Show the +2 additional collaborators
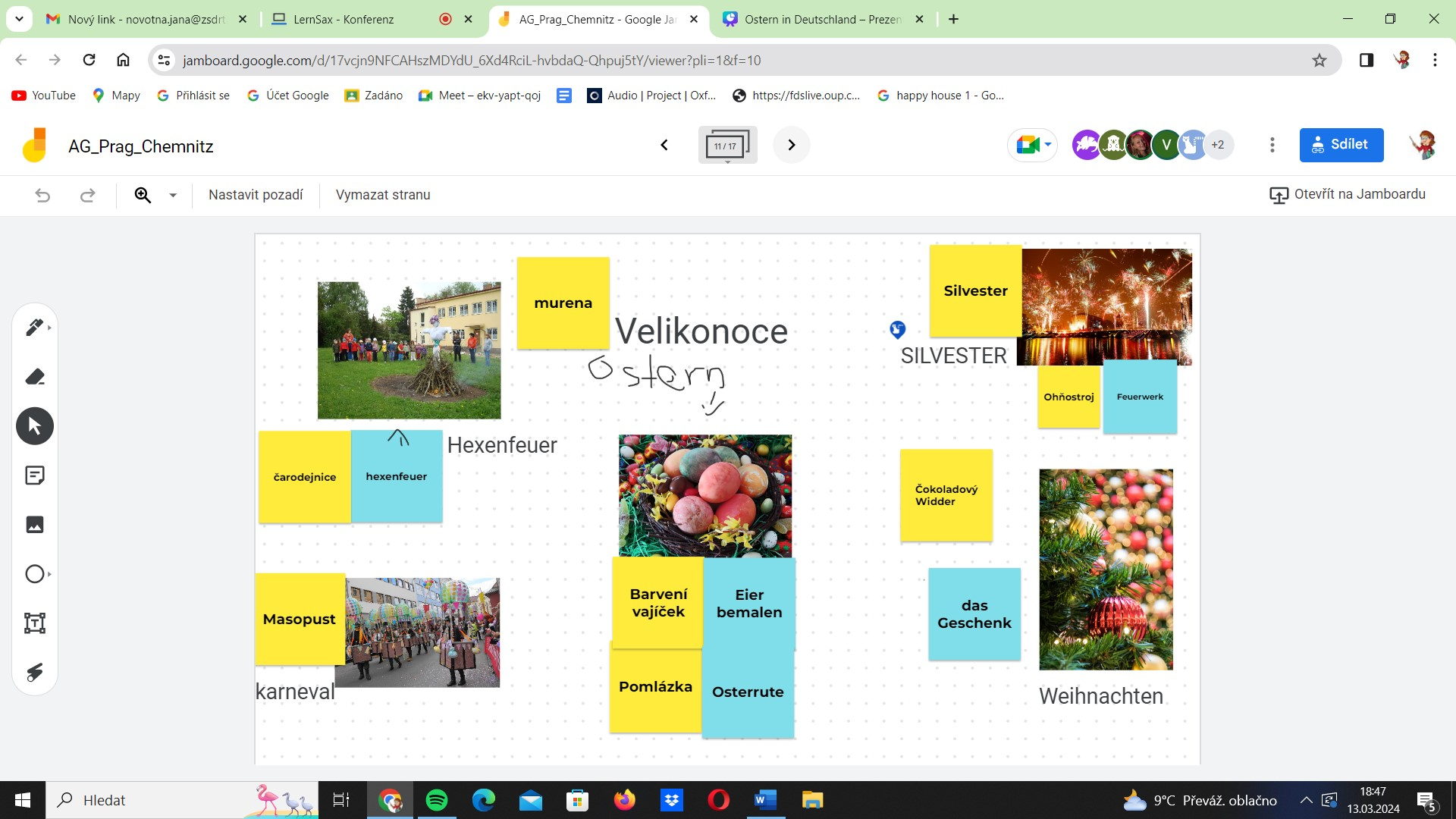This screenshot has width=1456, height=819. (x=1218, y=145)
